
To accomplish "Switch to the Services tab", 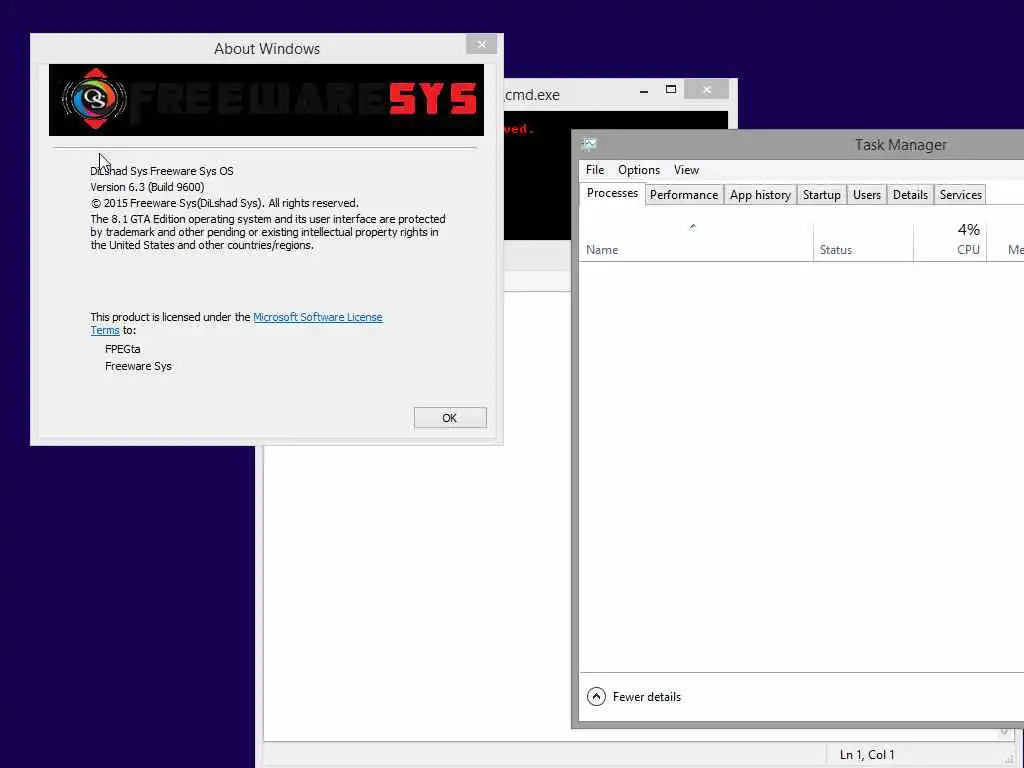I will click(x=961, y=195).
